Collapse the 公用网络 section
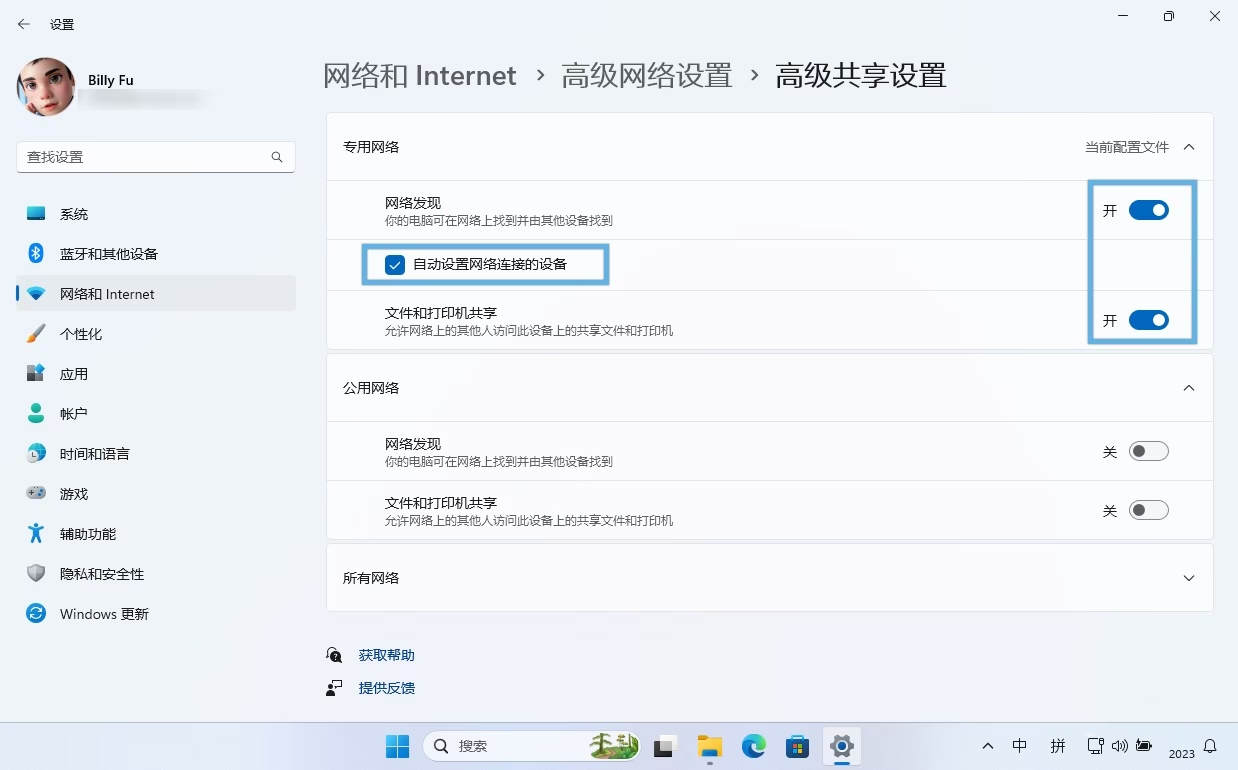The image size is (1238, 770). [1188, 388]
